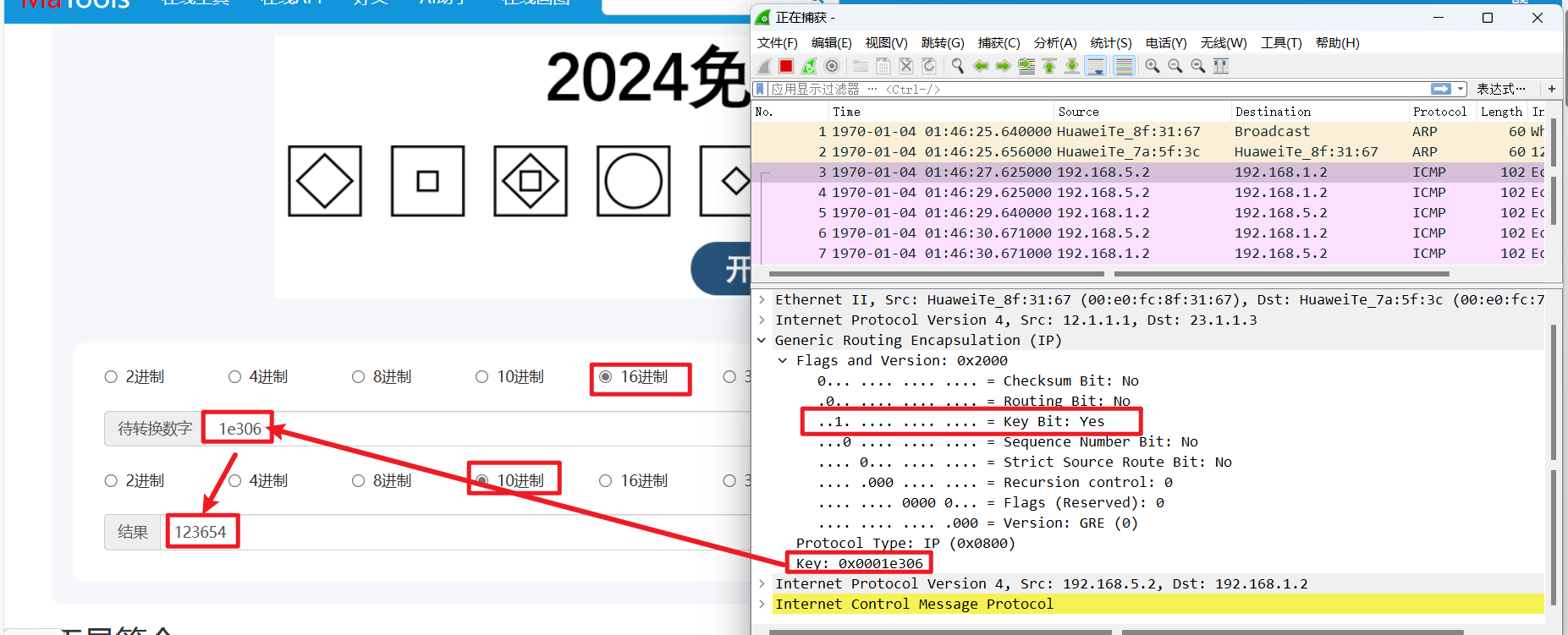Reset text zoom to normal size icon

coord(1198,66)
